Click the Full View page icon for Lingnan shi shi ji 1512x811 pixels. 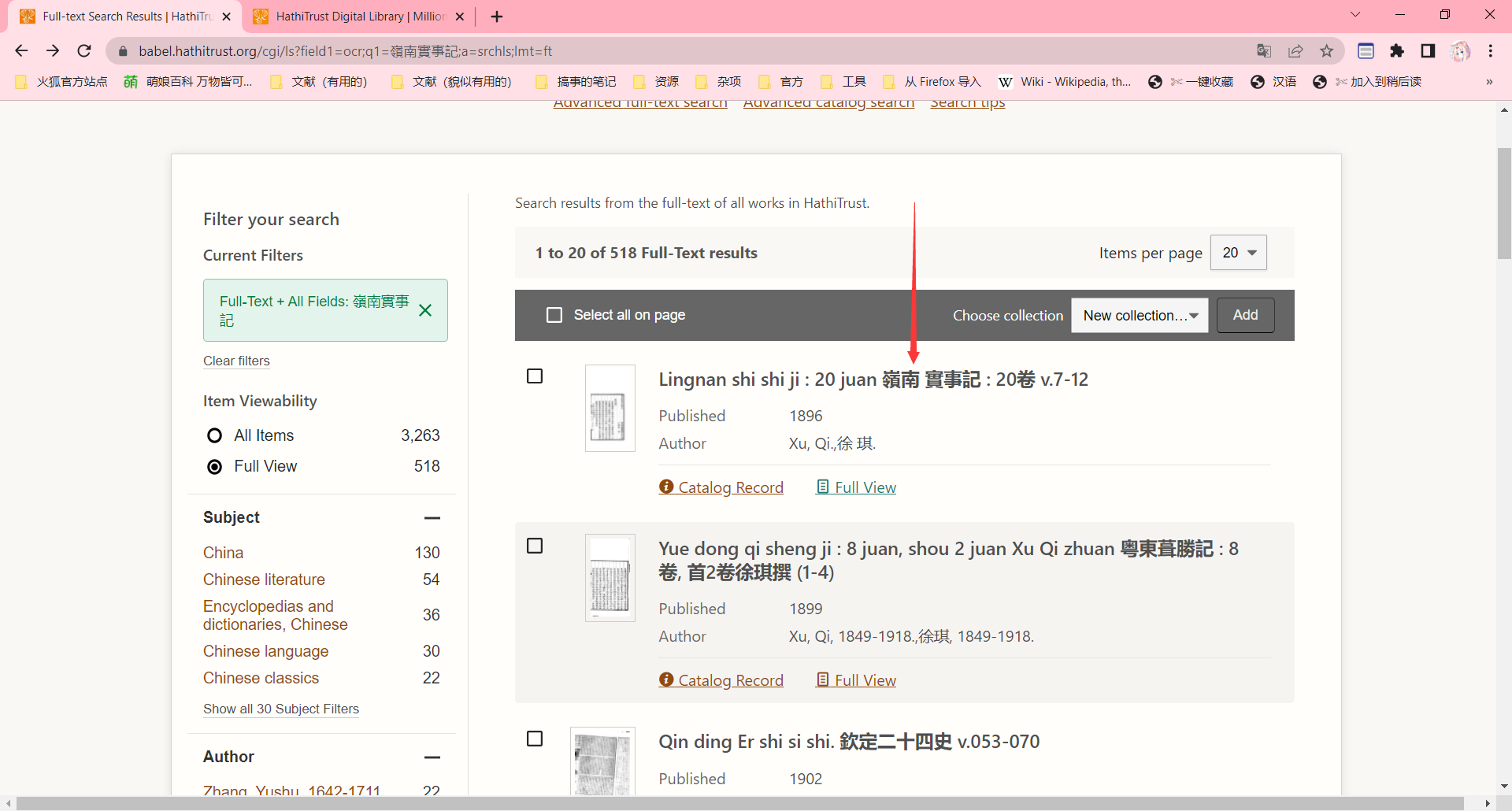(822, 487)
